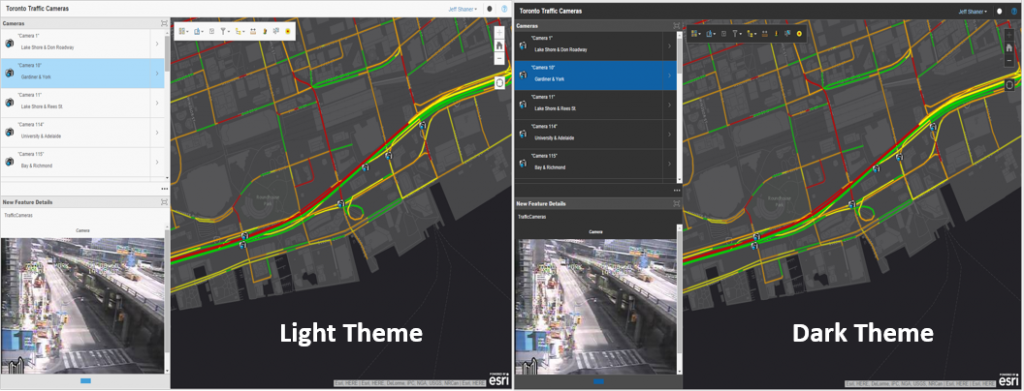The height and width of the screenshot is (391, 1024).
Task: Click the measure ruler icon in the light theme toolbar
Action: click(253, 31)
